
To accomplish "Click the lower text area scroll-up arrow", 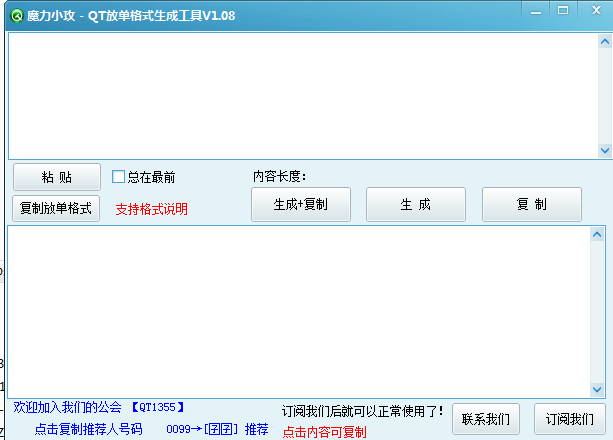I will (x=597, y=234).
